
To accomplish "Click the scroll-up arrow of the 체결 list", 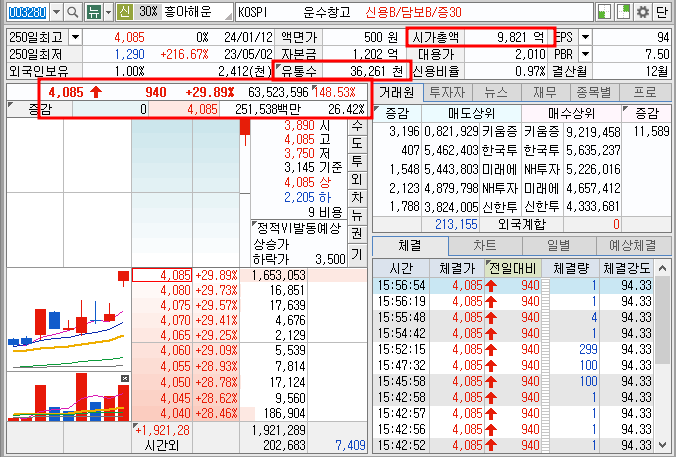I will pyautogui.click(x=663, y=269).
